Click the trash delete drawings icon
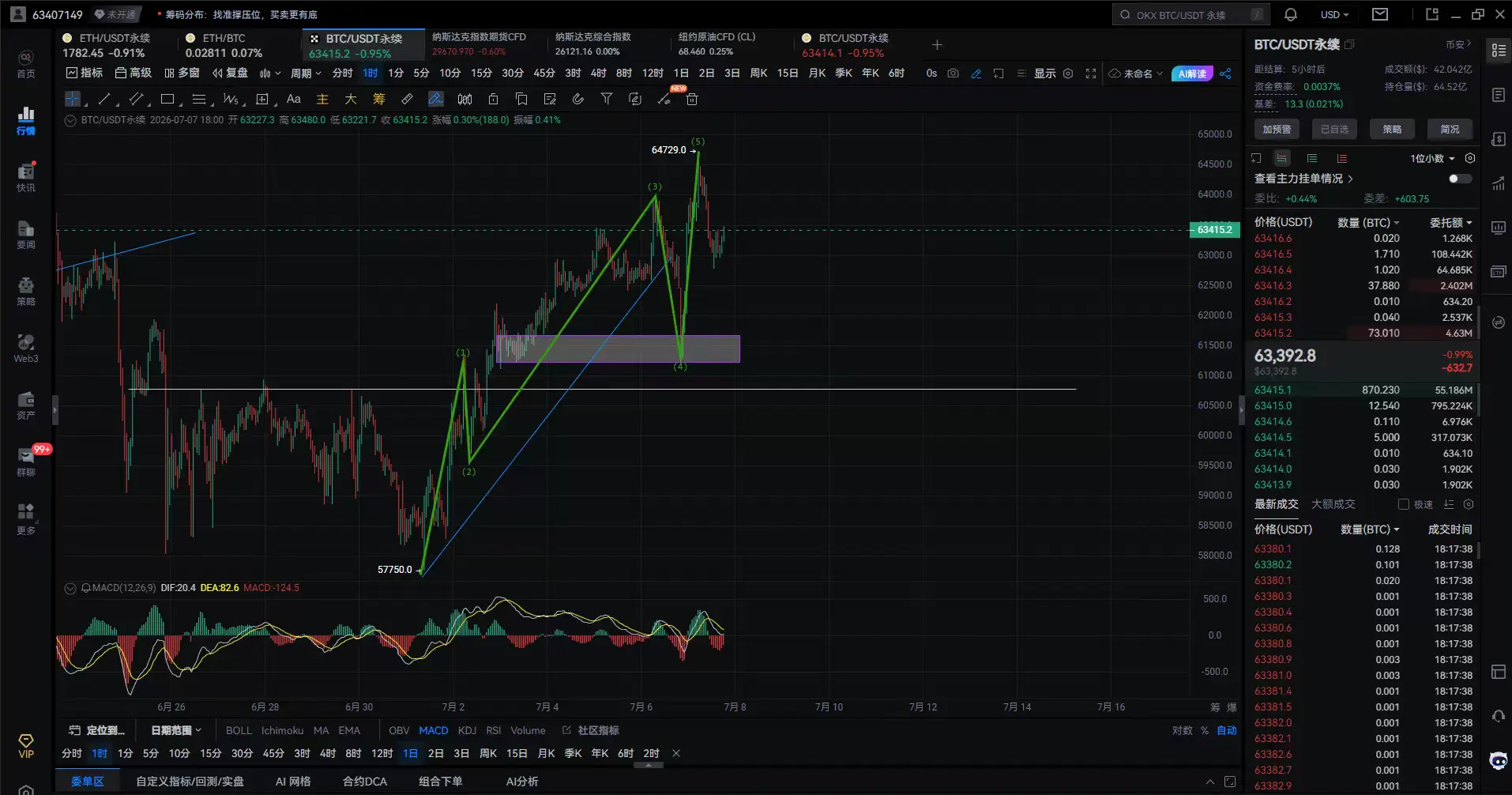1512x795 pixels. [x=692, y=99]
